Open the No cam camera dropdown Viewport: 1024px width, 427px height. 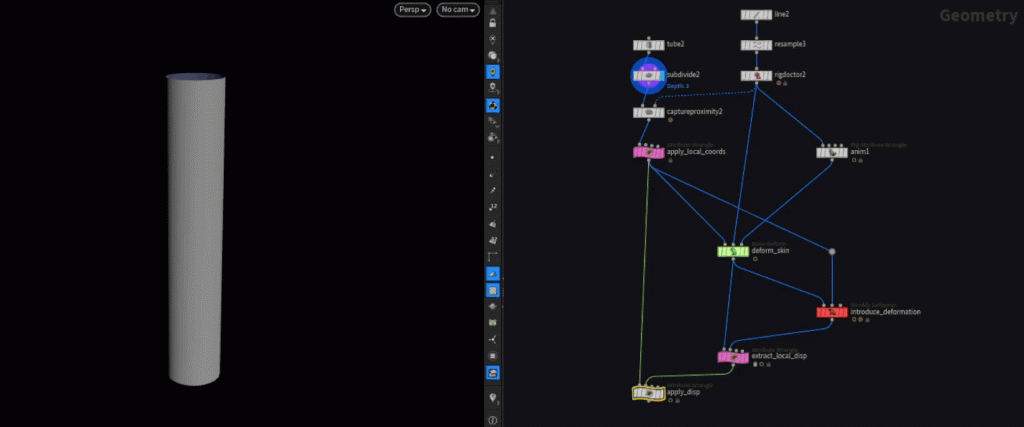(459, 10)
